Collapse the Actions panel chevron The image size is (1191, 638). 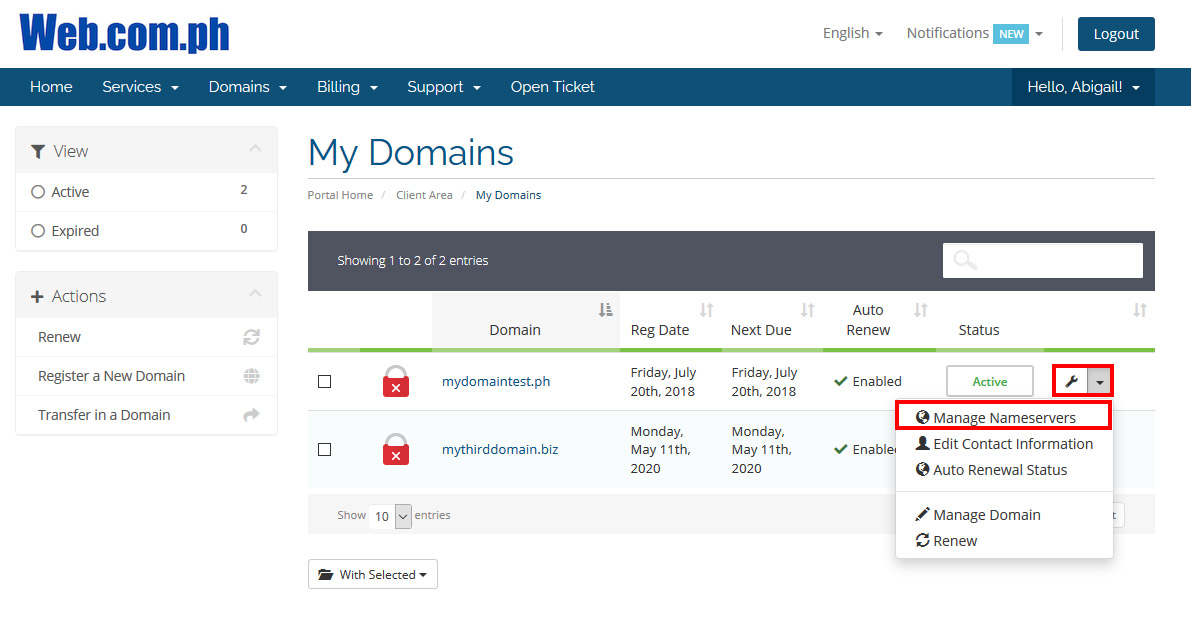point(255,293)
